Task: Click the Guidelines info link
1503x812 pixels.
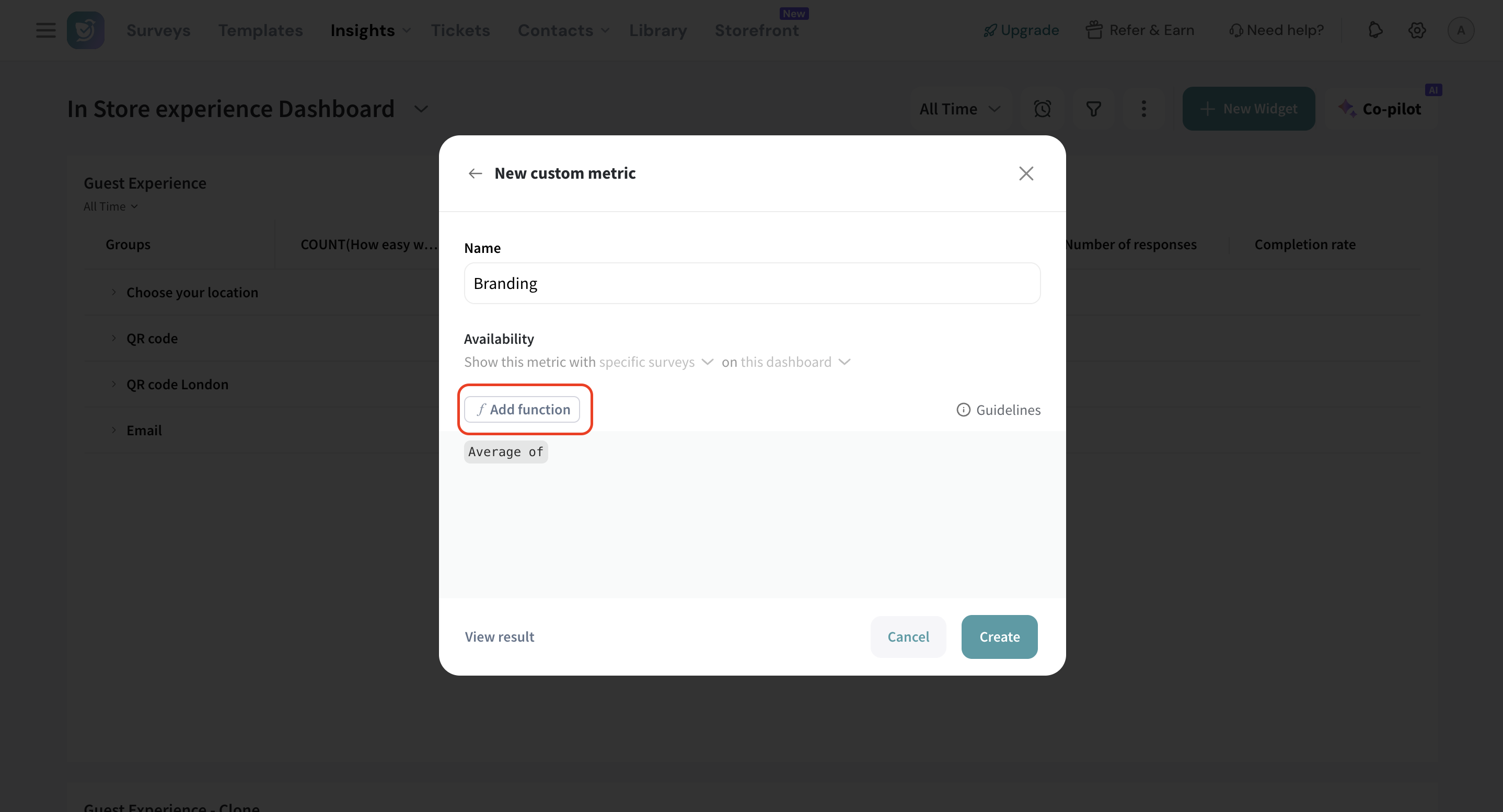Action: 998,410
